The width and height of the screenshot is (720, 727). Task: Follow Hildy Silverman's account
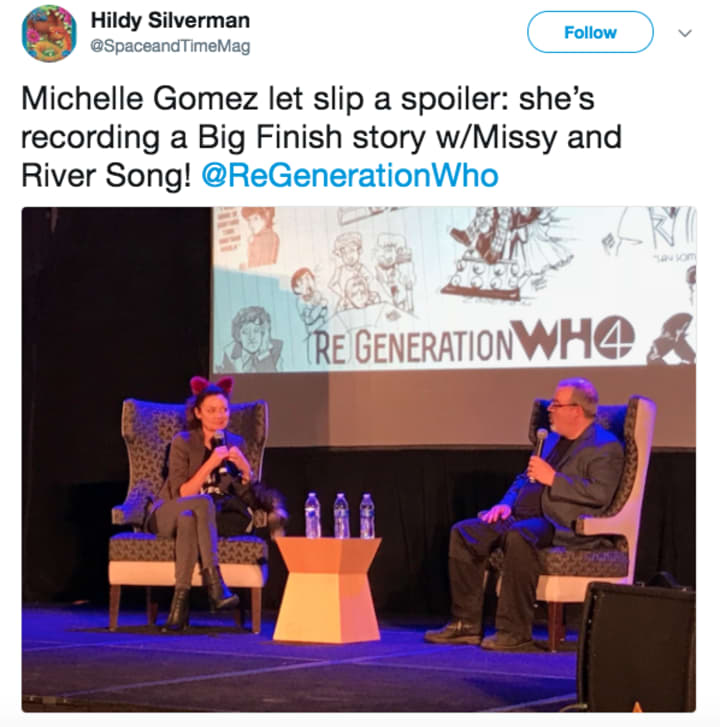coord(590,32)
